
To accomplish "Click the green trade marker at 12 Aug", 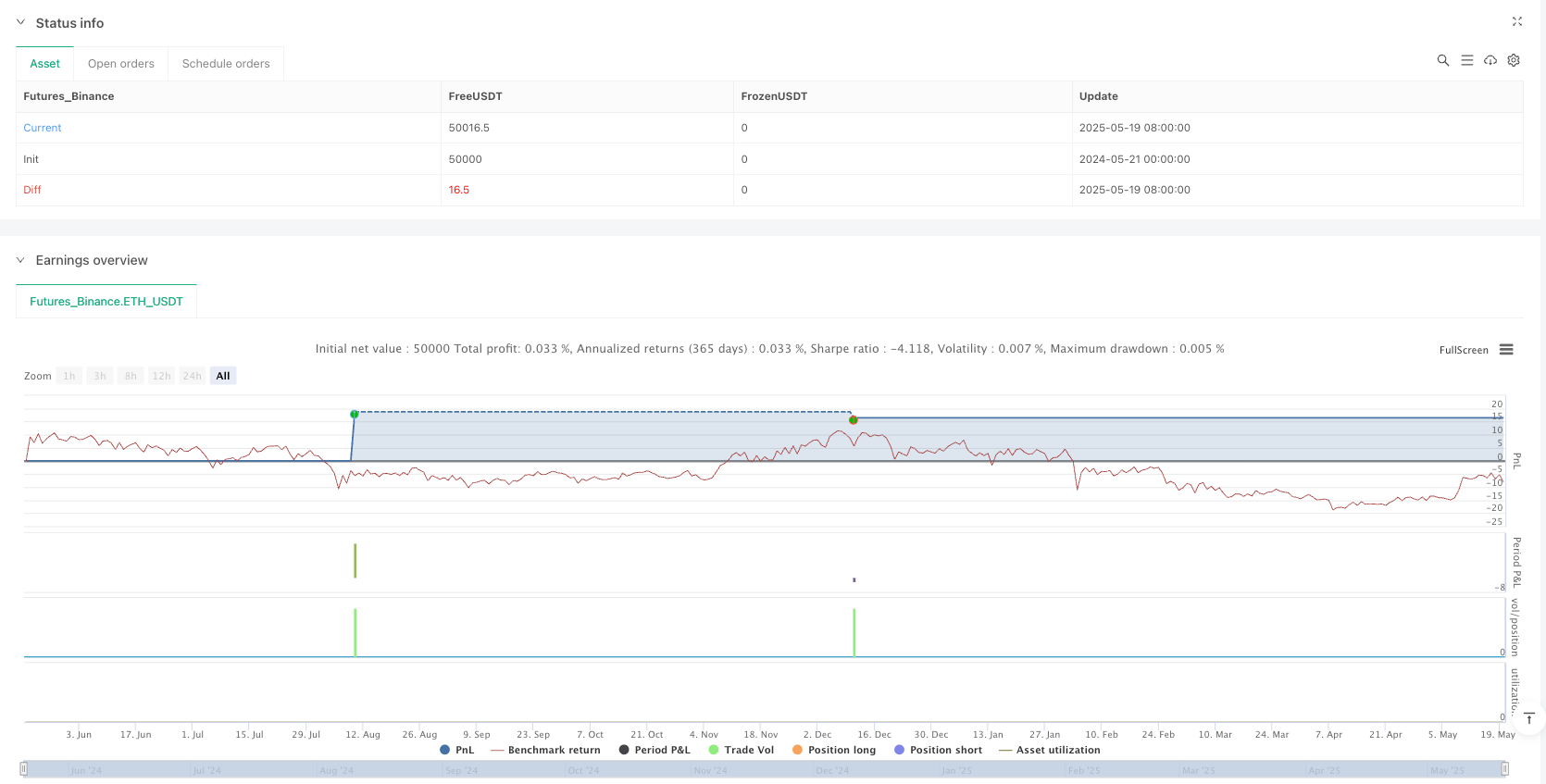I will pyautogui.click(x=355, y=414).
